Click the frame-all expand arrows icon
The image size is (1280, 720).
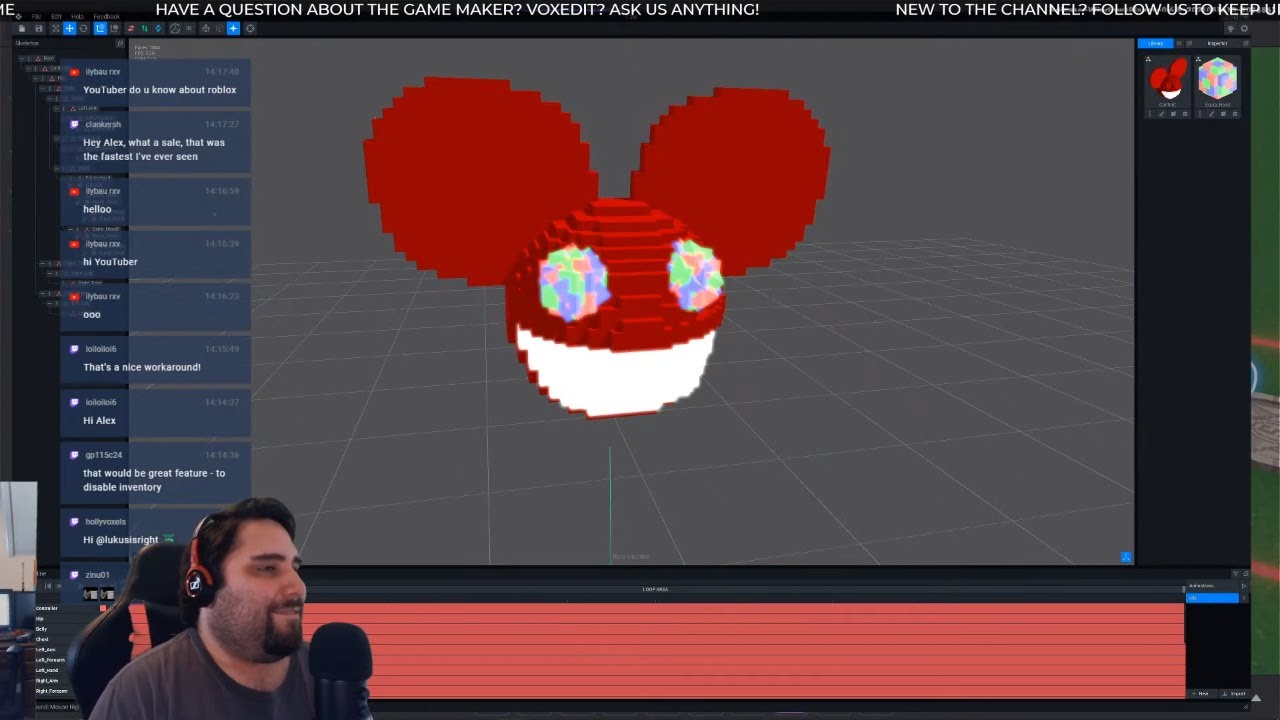pos(55,29)
